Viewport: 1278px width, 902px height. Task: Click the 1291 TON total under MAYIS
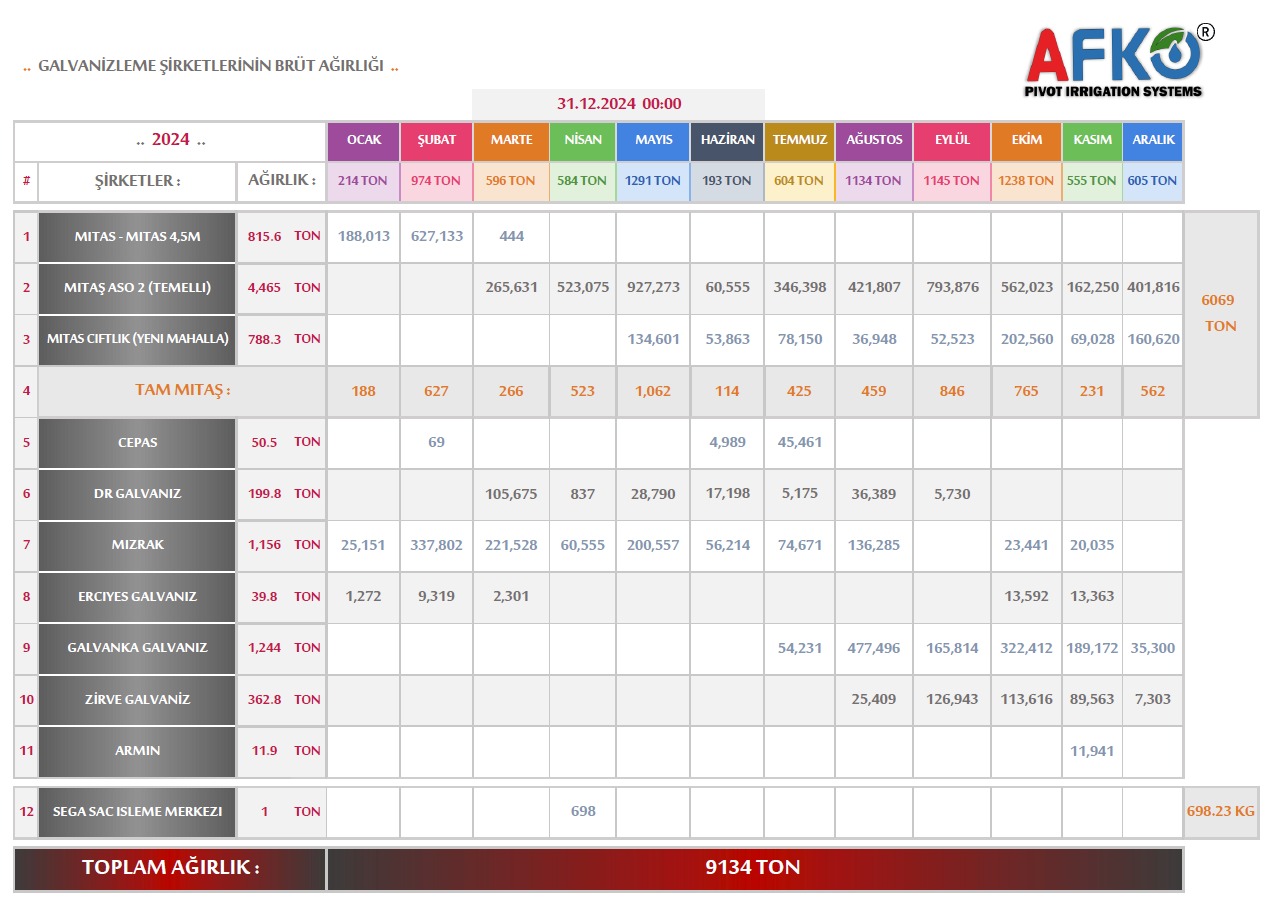653,181
